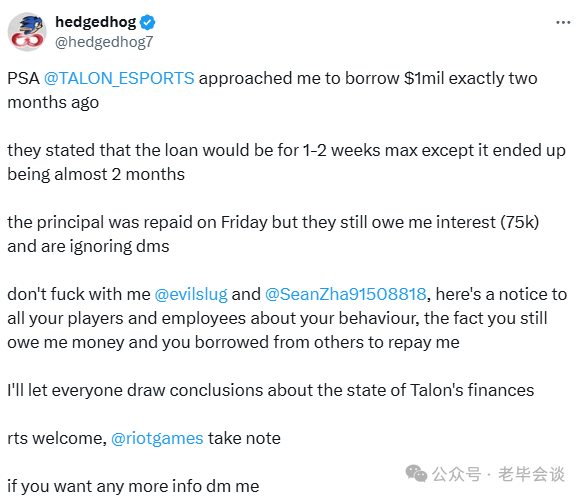Click 'if you want any more info dm me'
The height and width of the screenshot is (497, 583).
(x=133, y=486)
